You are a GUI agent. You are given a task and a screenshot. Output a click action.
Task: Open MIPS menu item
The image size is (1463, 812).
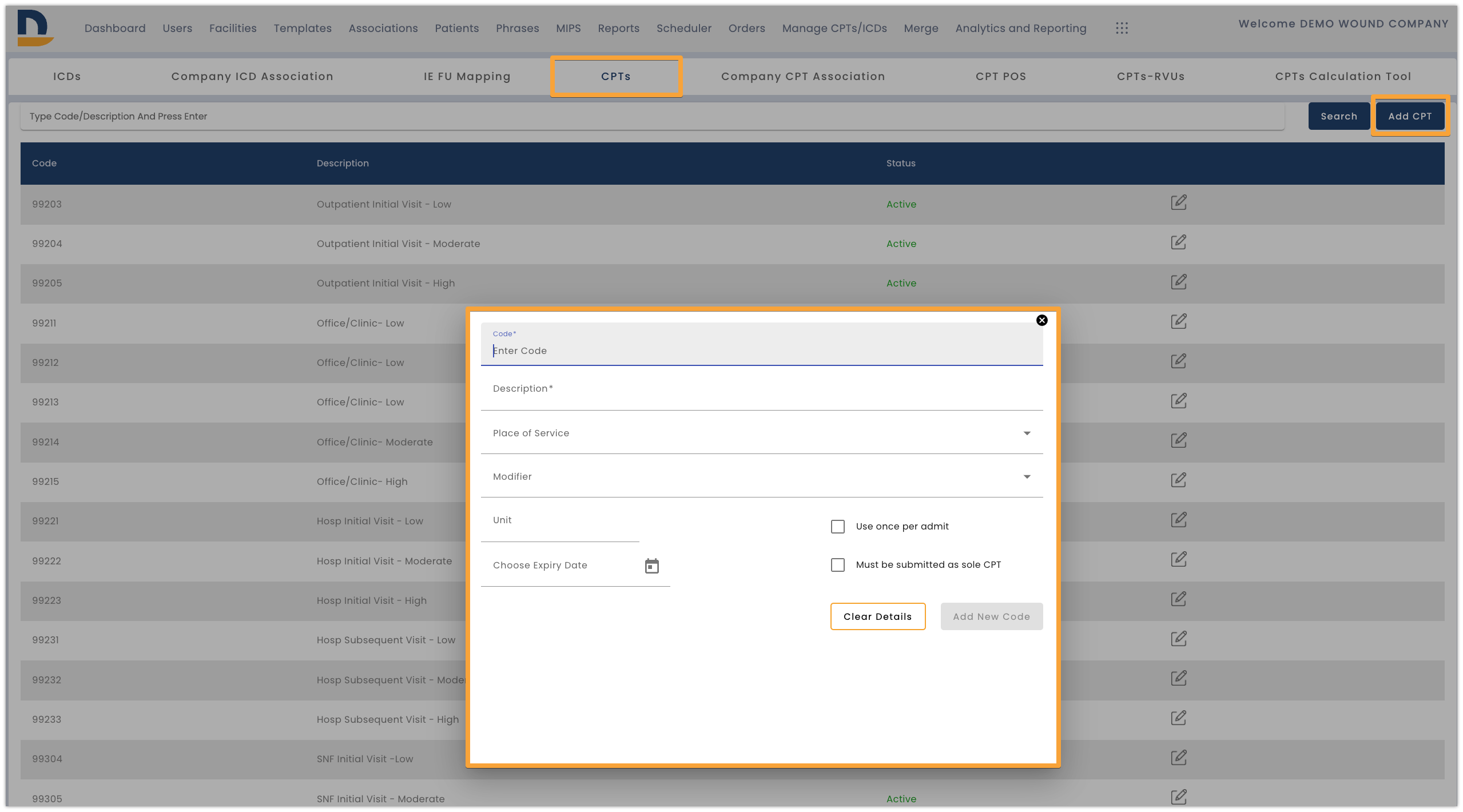coord(568,28)
